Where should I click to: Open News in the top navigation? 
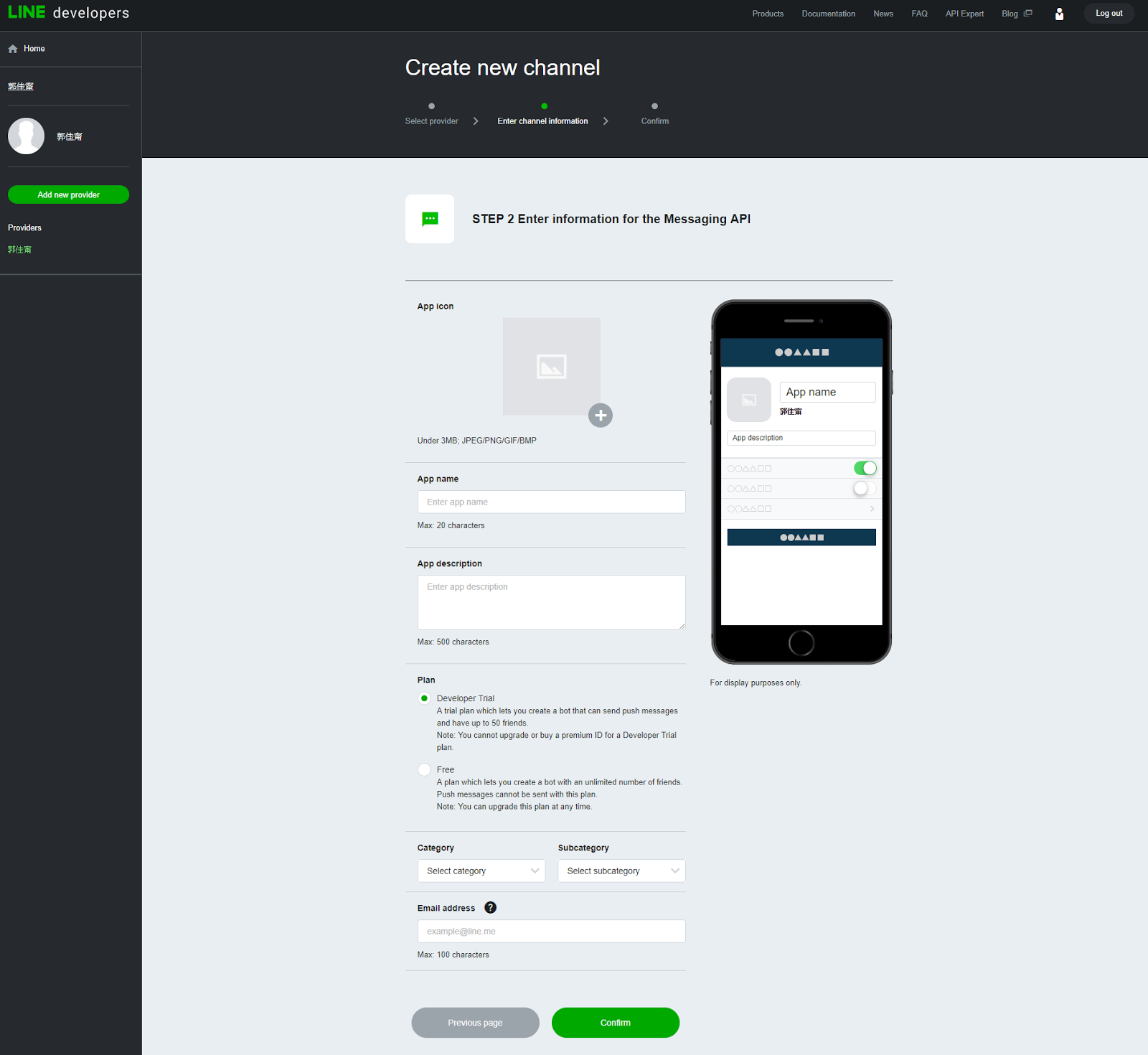(x=883, y=14)
